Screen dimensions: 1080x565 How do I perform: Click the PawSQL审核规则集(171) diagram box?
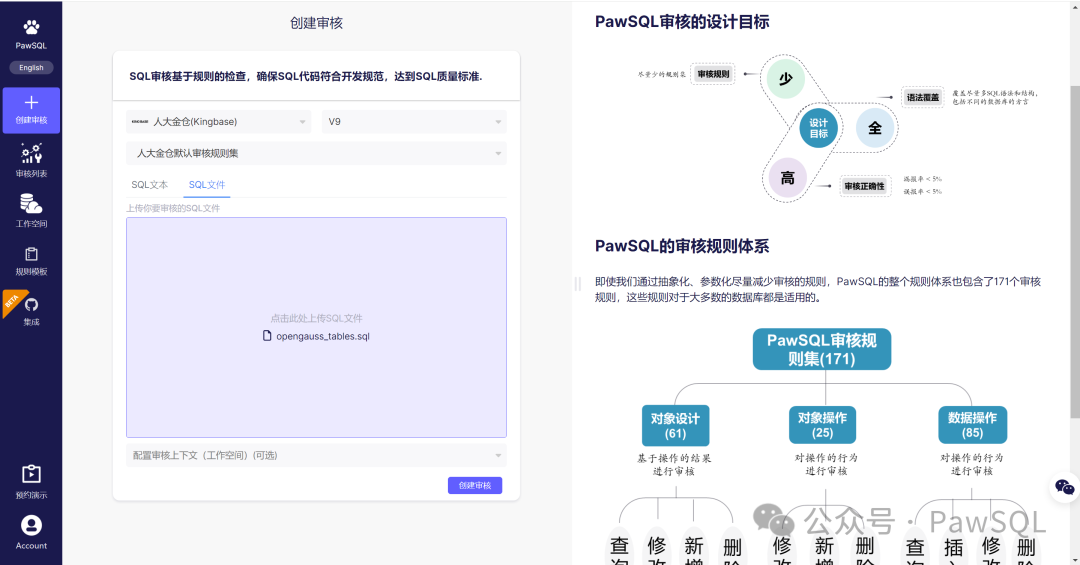click(x=822, y=349)
